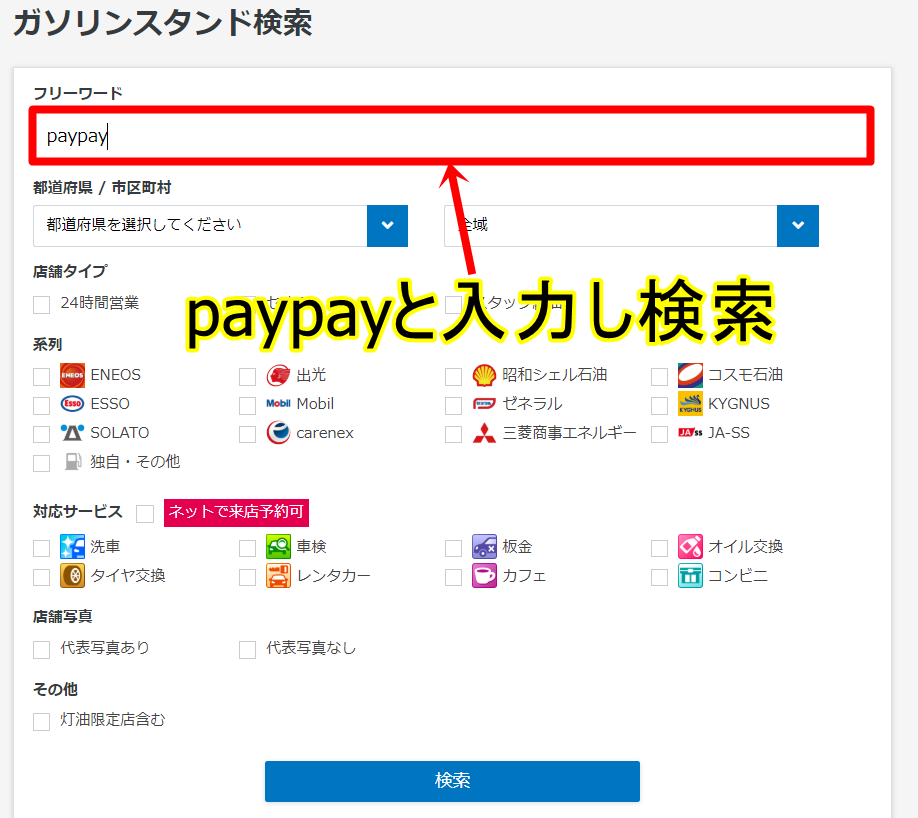
Task: Open the city dropdown showing 全域
Action: click(x=631, y=225)
